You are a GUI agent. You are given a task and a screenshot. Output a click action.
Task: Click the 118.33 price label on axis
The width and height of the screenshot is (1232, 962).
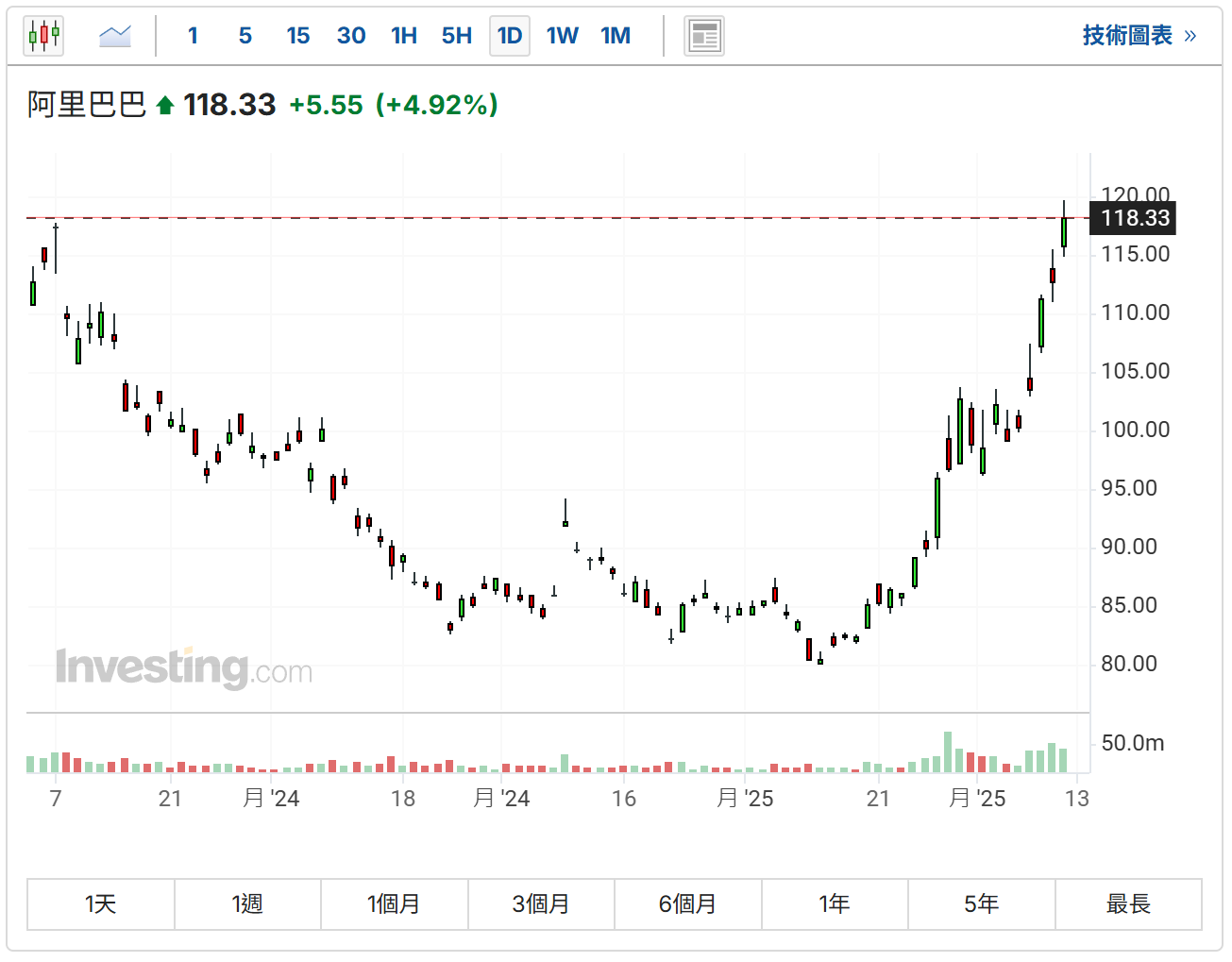[x=1134, y=218]
